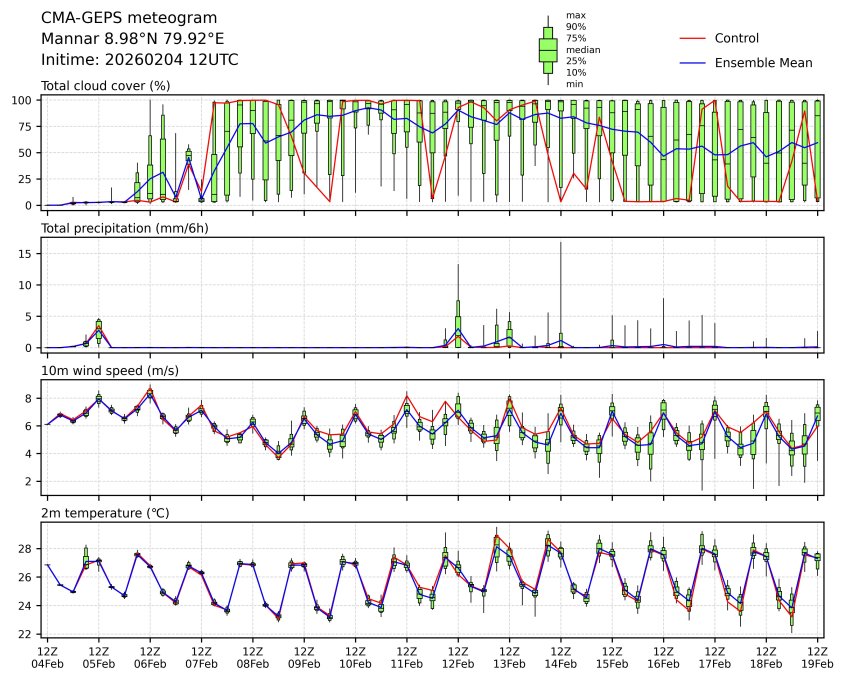
Task: Click the 12Z 04Feb x-axis label
Action: click(47, 657)
